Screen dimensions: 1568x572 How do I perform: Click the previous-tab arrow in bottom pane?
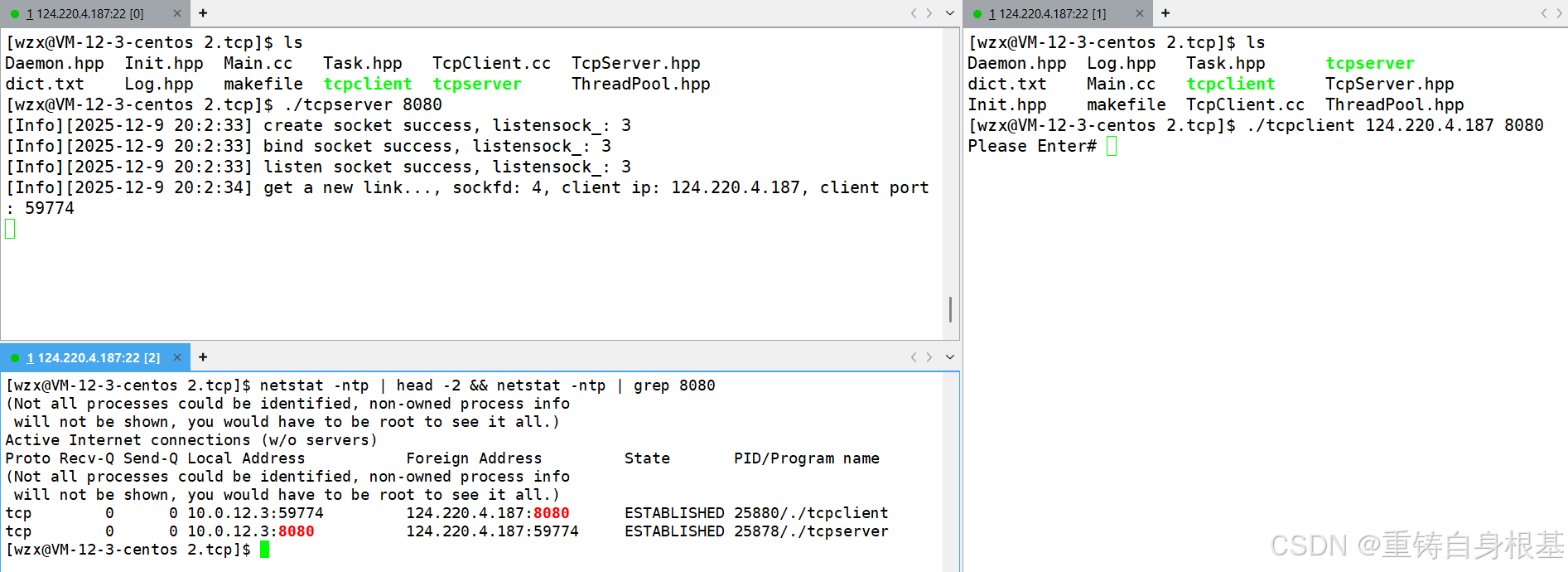pos(914,357)
